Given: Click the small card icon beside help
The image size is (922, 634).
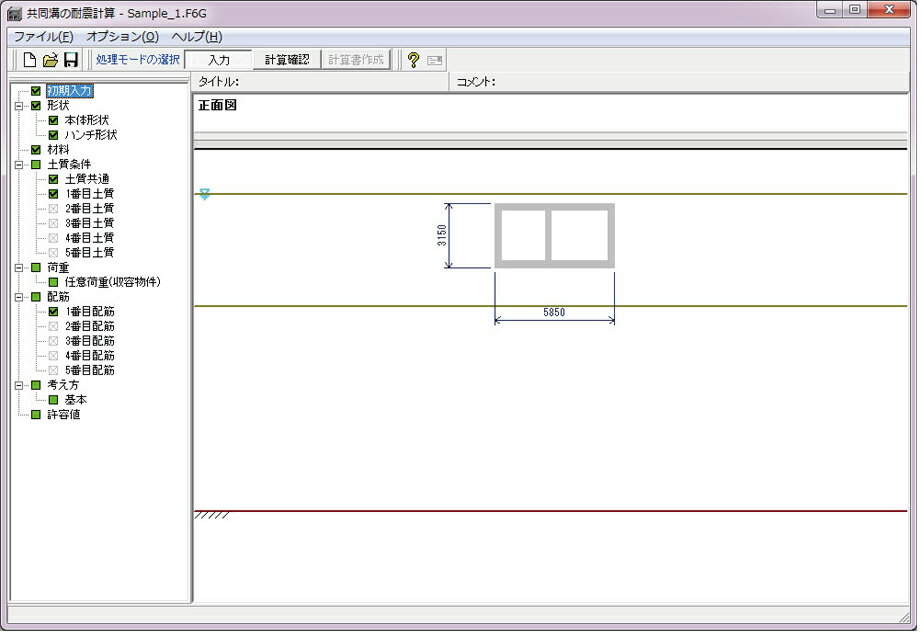Looking at the screenshot, I should (435, 60).
